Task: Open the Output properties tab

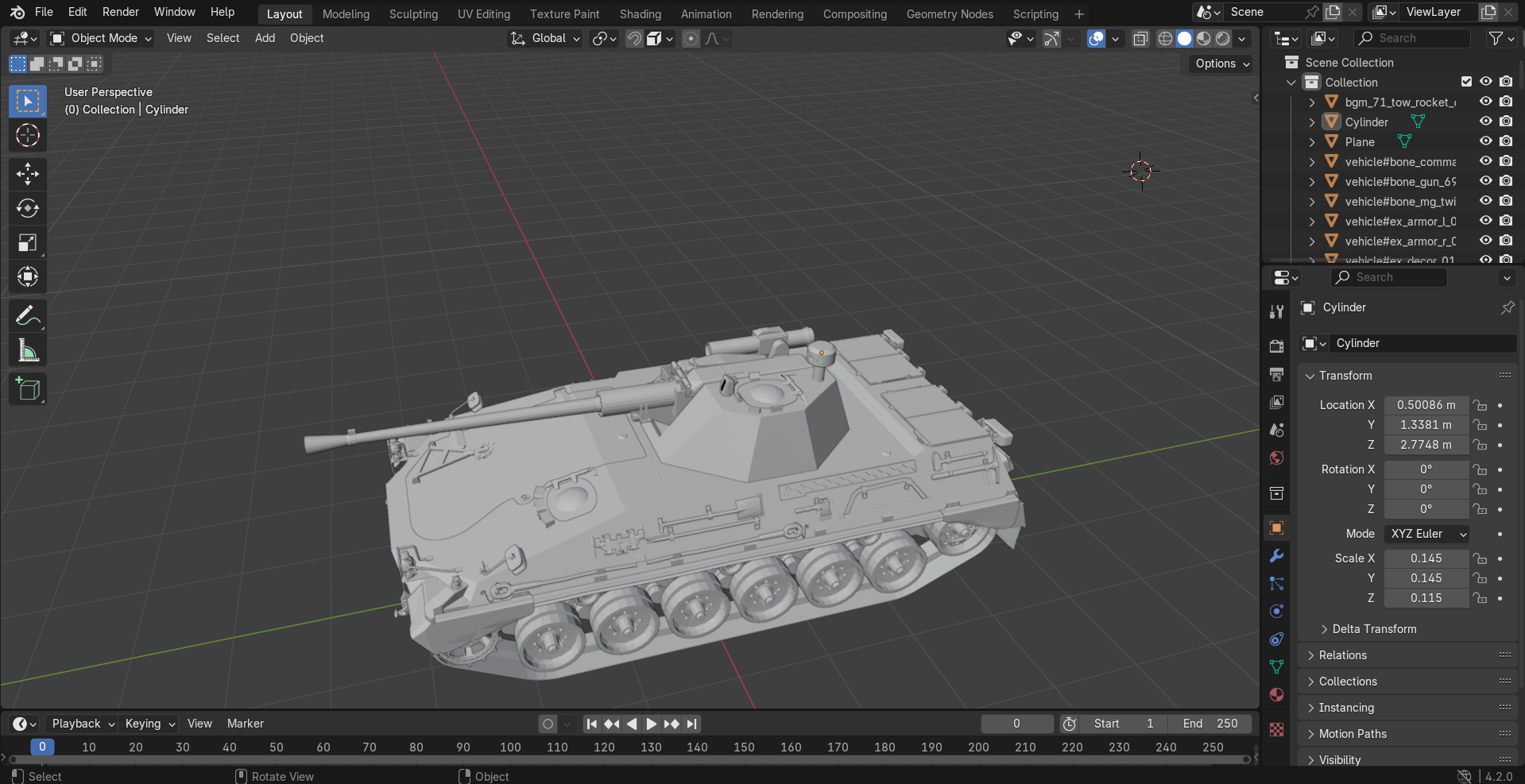Action: (1276, 374)
